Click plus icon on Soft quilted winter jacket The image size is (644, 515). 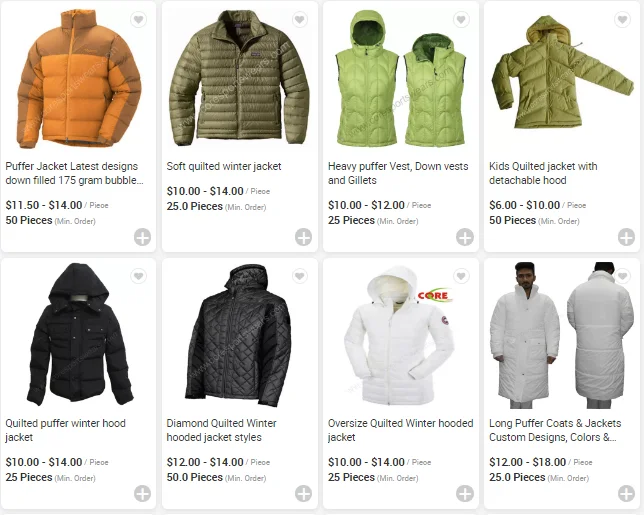pos(304,237)
